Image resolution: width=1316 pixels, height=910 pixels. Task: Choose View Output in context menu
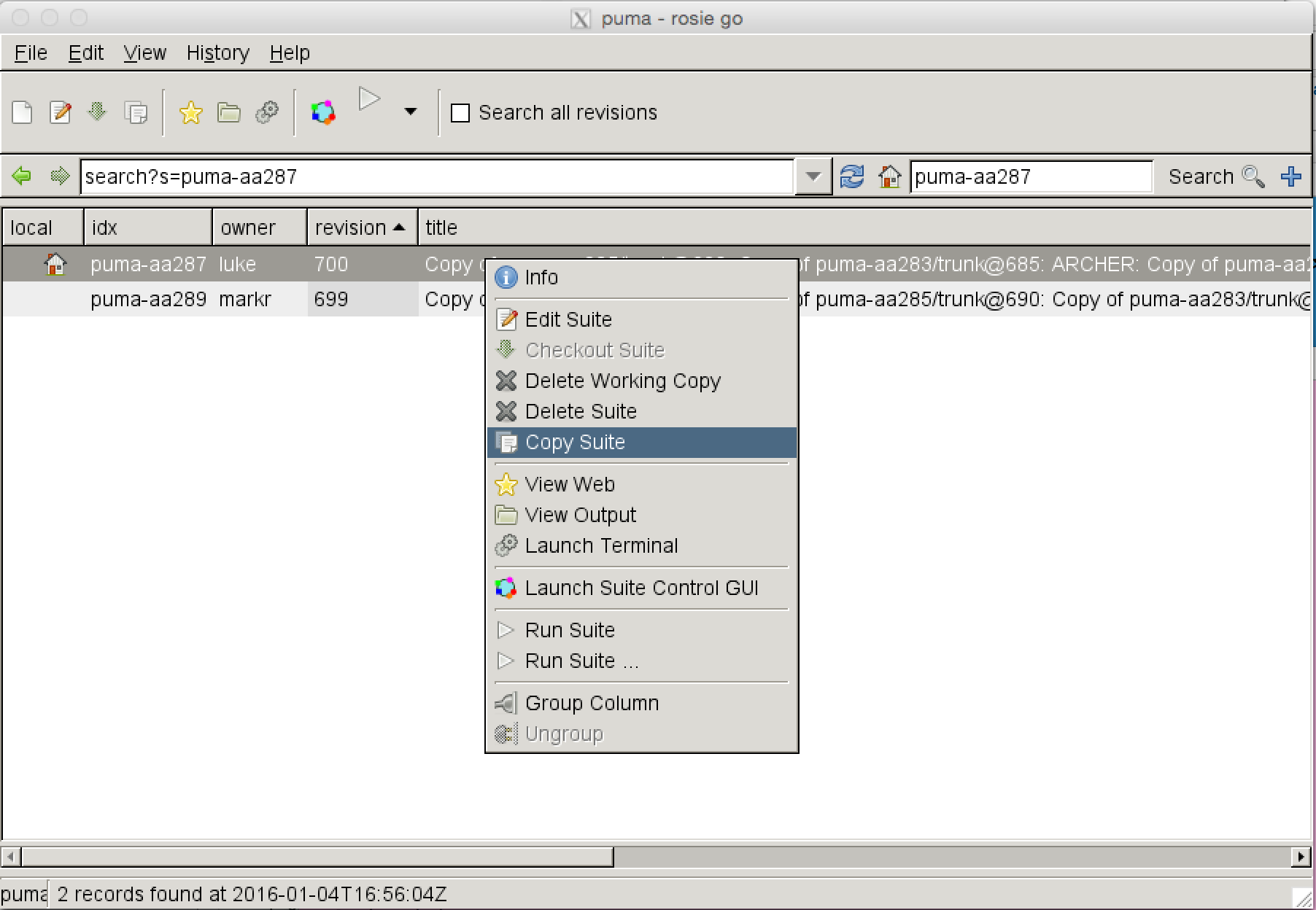(x=642, y=515)
